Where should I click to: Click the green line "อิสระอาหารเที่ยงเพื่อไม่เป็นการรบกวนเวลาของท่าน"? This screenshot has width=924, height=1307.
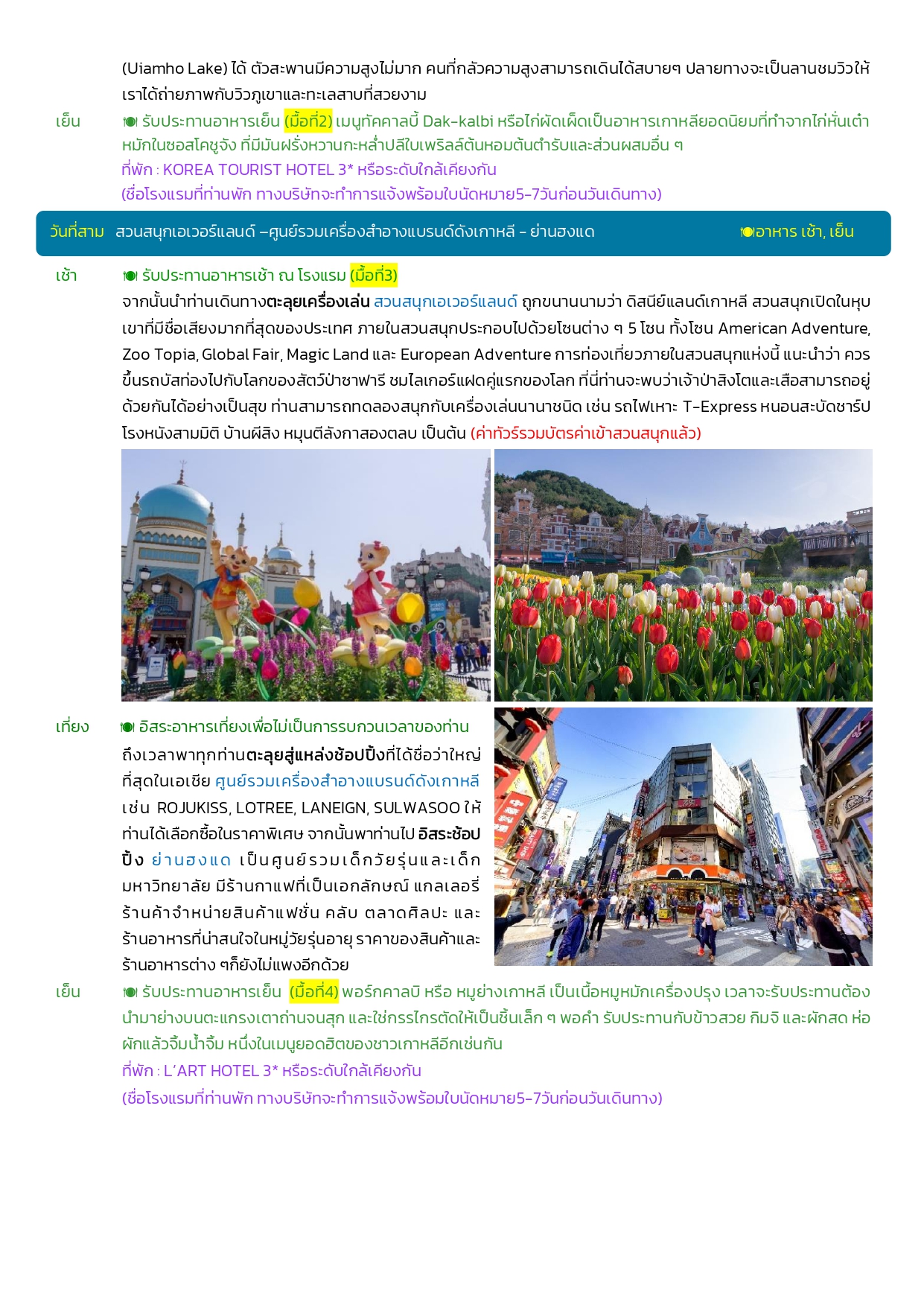[x=304, y=727]
